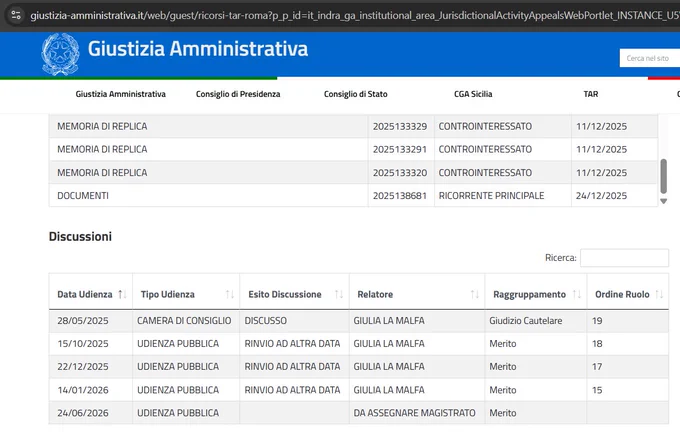Click the Ordine Ruolo value 17
Viewport: 680px width, 438px height.
[597, 367]
